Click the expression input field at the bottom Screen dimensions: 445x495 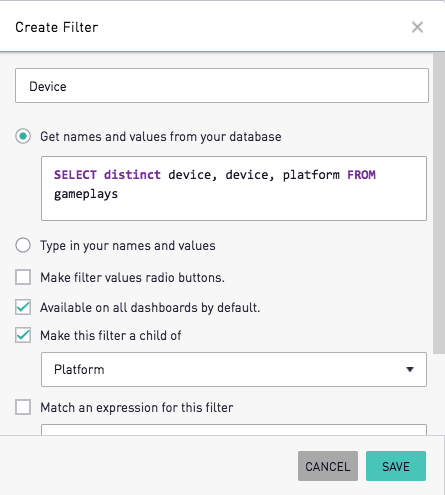(x=234, y=430)
